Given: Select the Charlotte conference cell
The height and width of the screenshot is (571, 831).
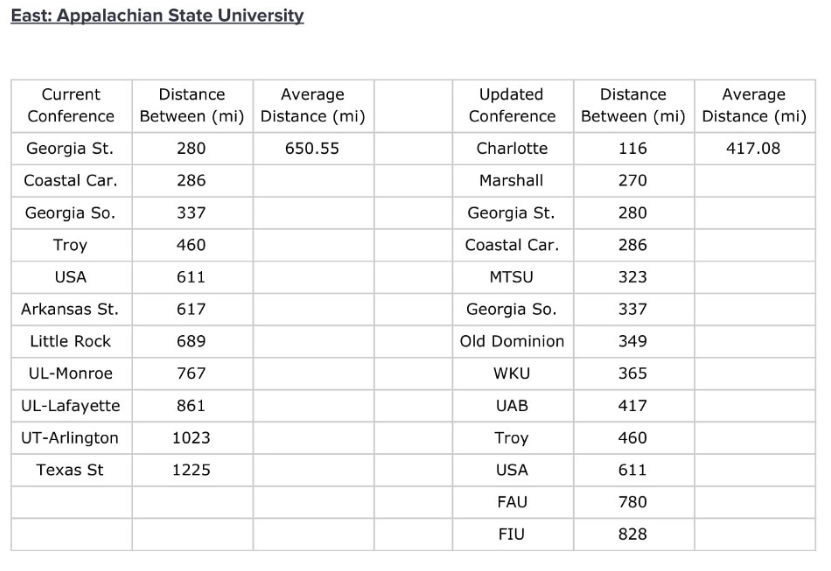Looking at the screenshot, I should [512, 149].
